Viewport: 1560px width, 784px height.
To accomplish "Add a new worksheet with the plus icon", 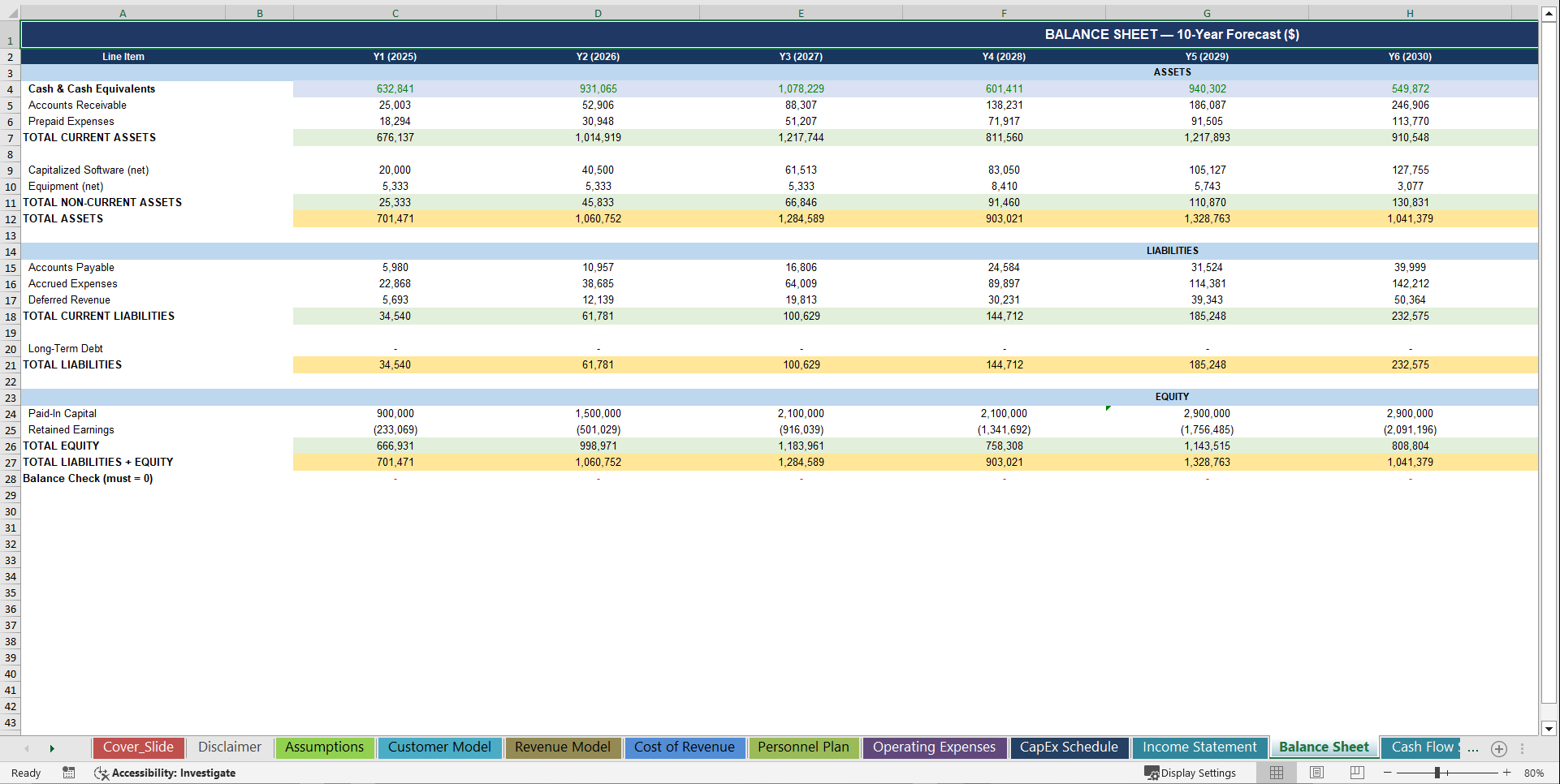I will (1500, 748).
